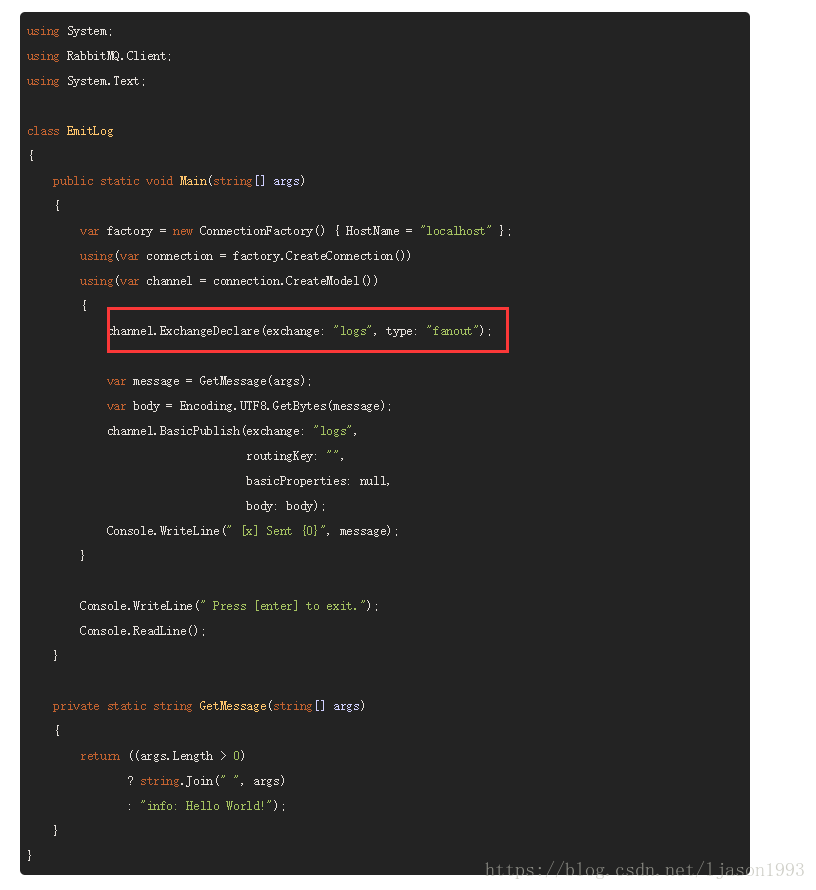Click the 'var factory = new ConnectionFactory()' line
This screenshot has width=816, height=890.
pos(295,231)
